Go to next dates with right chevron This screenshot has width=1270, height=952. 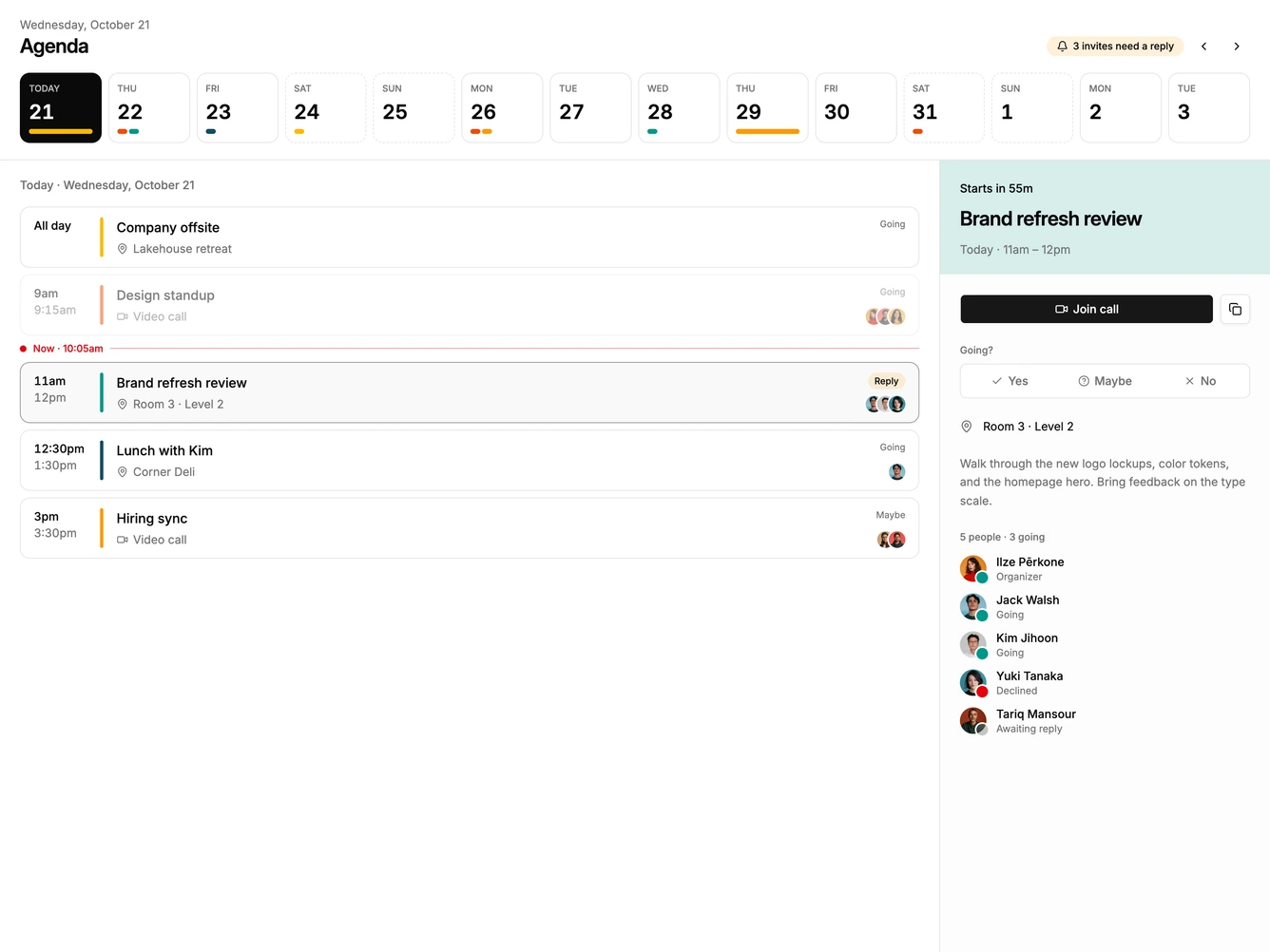point(1237,46)
